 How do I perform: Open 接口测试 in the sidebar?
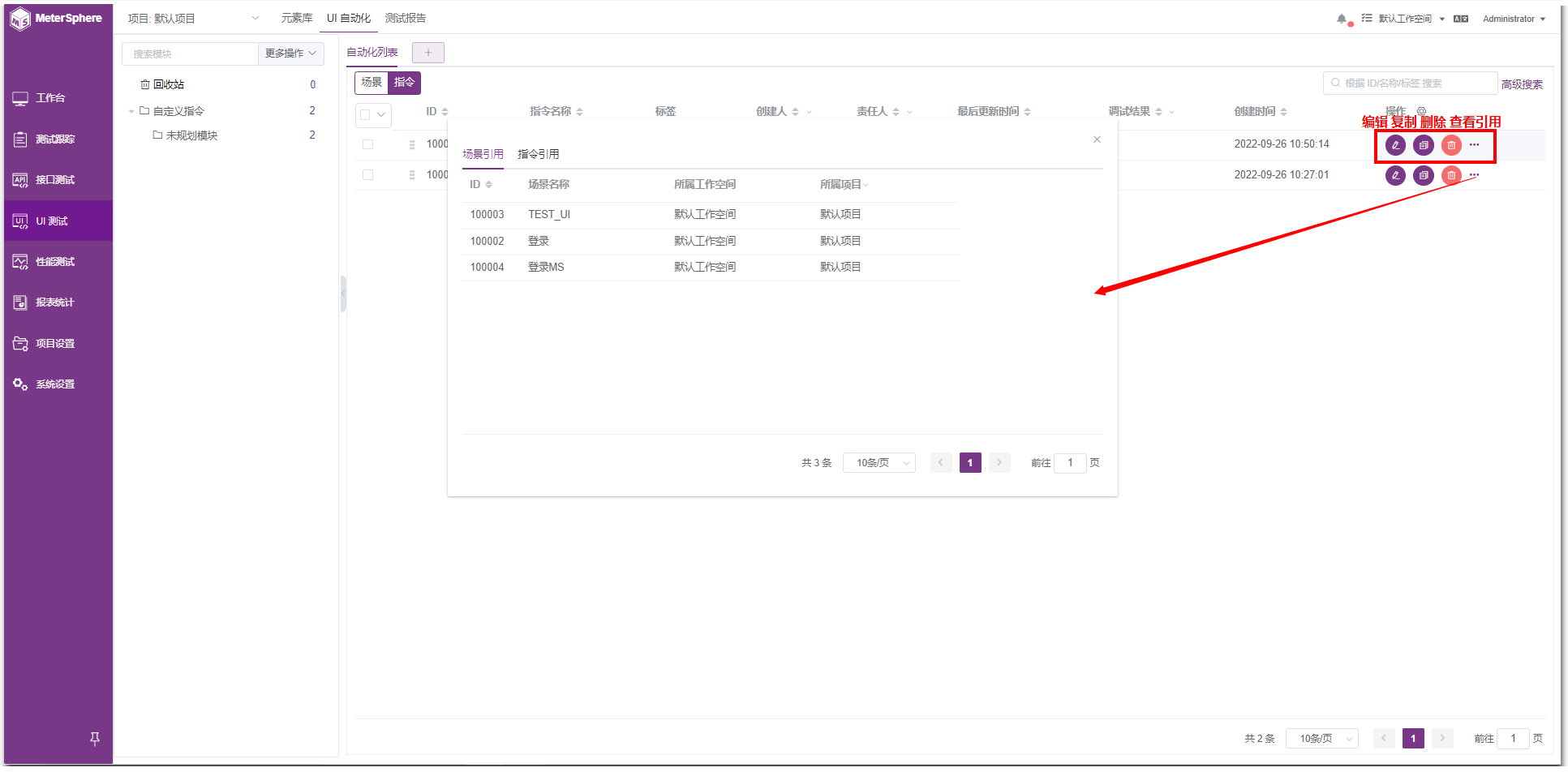(58, 180)
